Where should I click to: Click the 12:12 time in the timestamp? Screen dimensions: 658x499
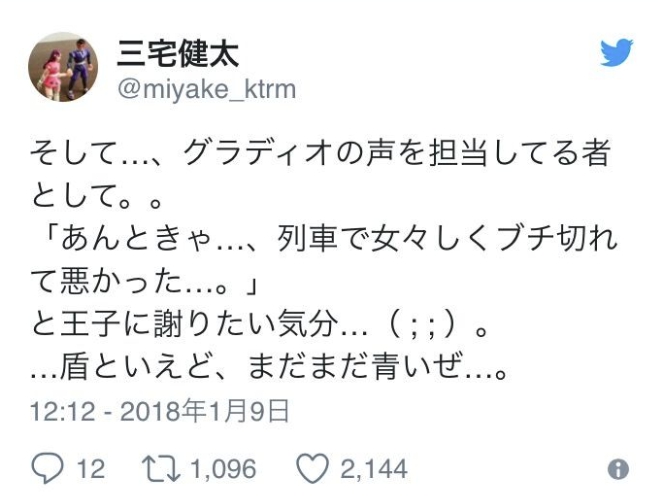[60, 411]
